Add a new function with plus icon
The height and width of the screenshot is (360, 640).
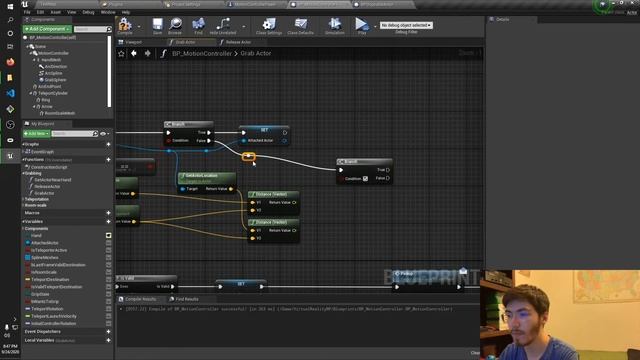[109, 160]
